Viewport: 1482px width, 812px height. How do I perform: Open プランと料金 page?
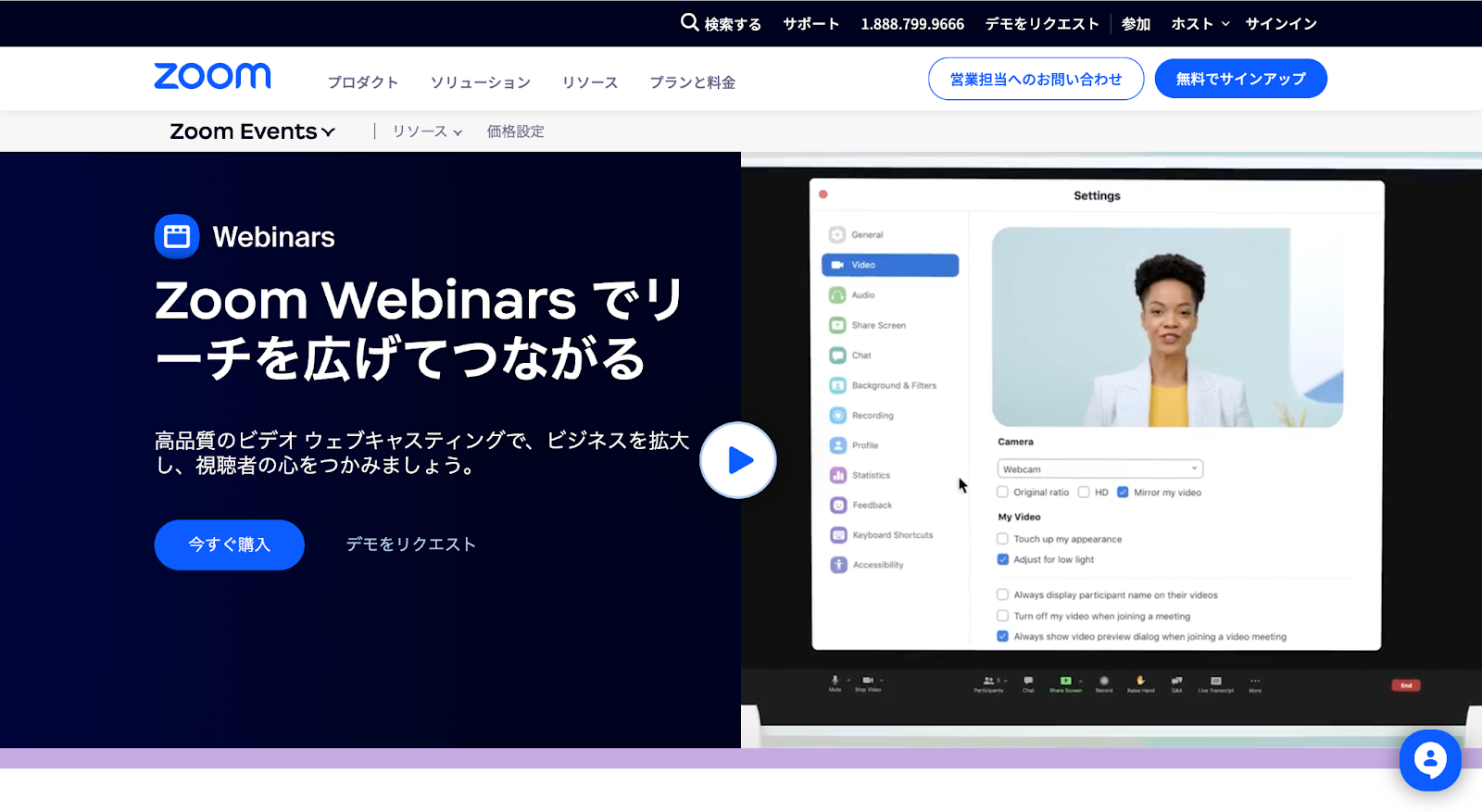click(x=693, y=82)
